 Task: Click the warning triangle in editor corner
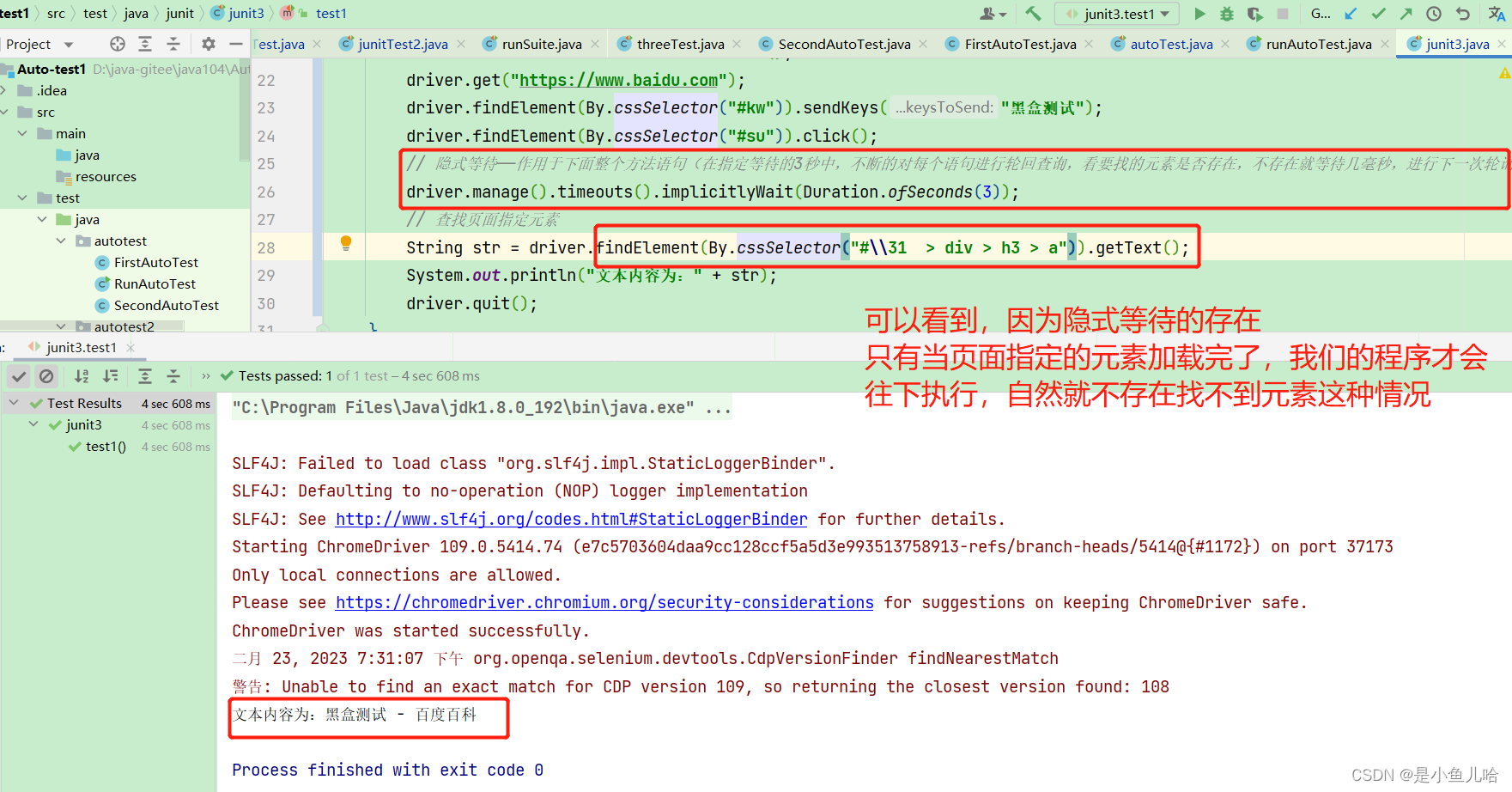[1504, 74]
